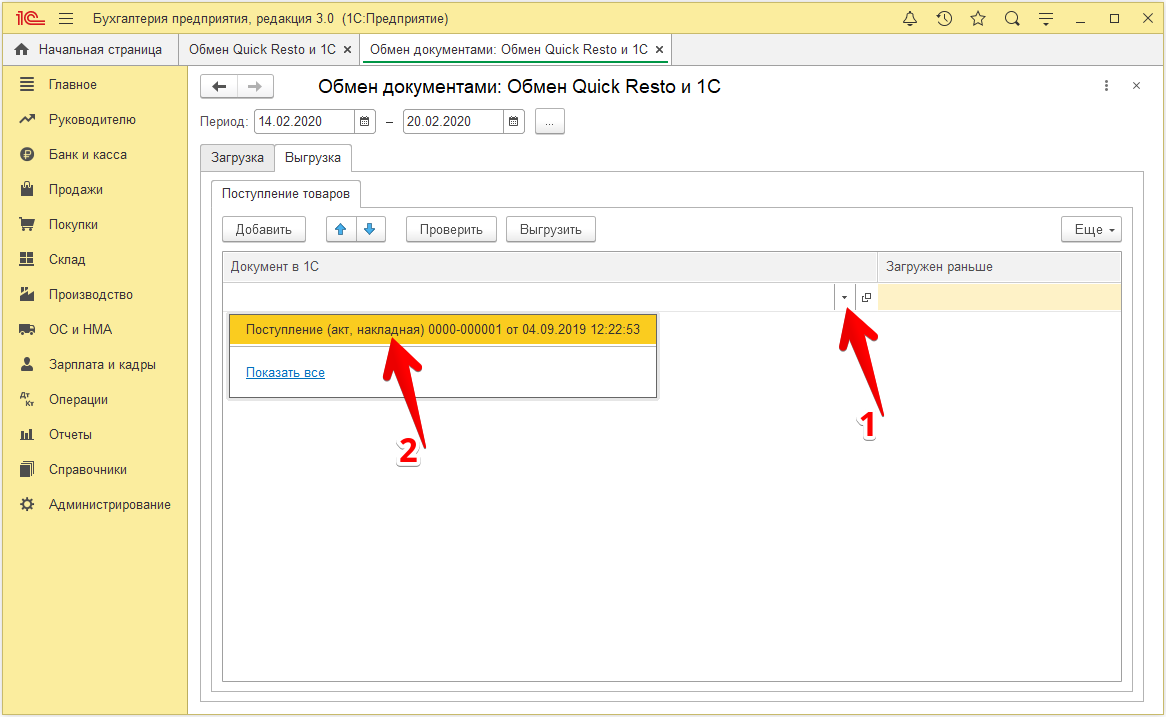Screen dimensions: 1166x717
Task: Open Банк и касса section
Action: (x=87, y=155)
